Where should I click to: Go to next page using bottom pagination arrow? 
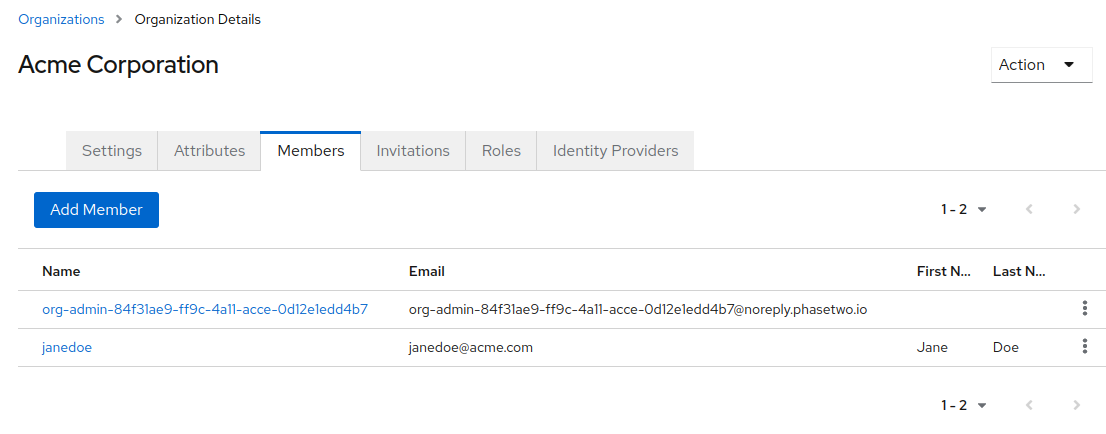pyautogui.click(x=1076, y=405)
